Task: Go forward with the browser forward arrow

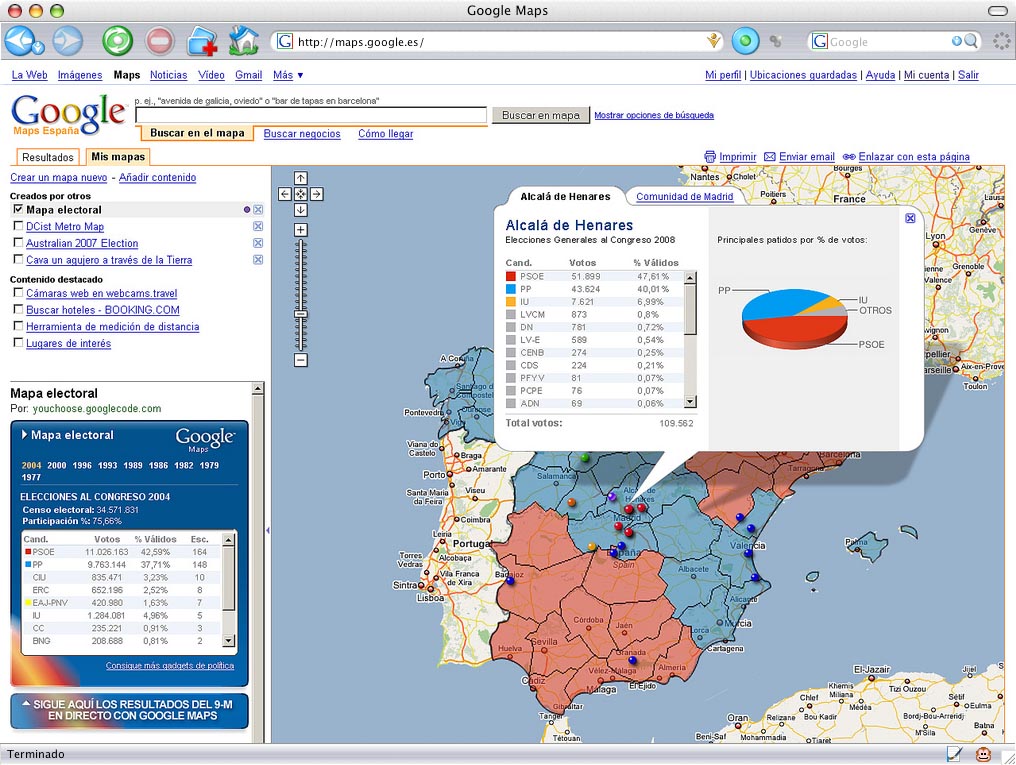Action: pos(67,41)
